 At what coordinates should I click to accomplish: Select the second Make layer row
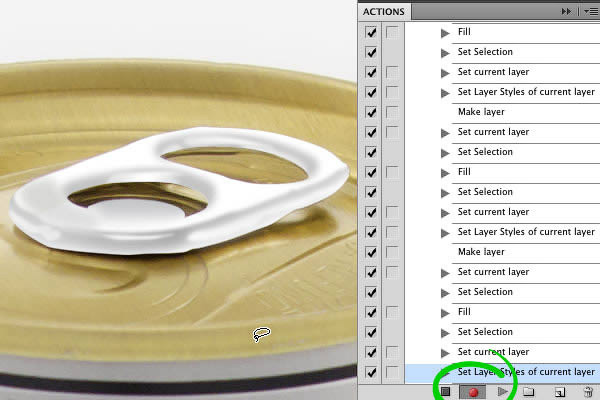point(502,252)
